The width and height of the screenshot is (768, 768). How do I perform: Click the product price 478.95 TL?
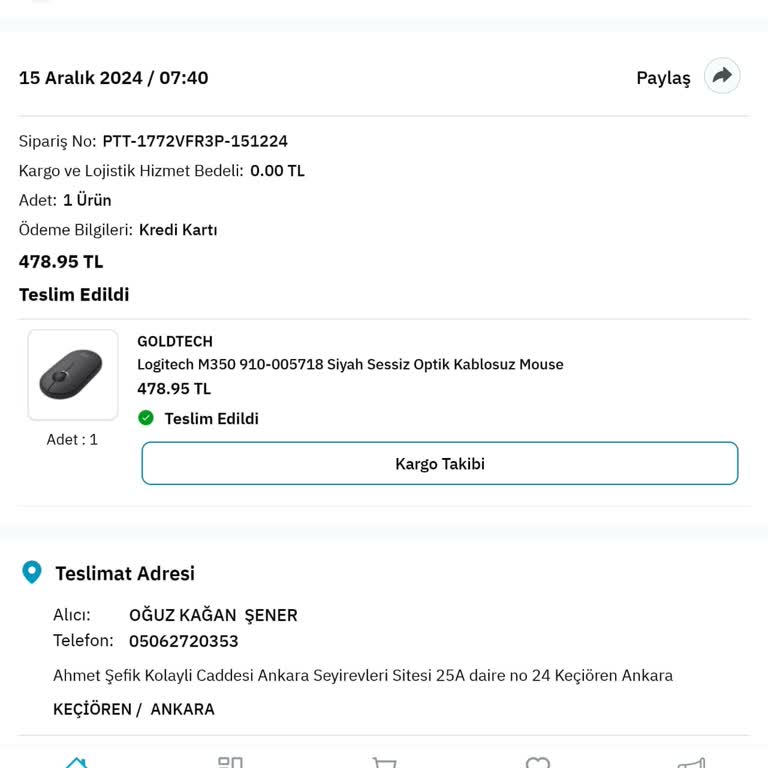[174, 389]
